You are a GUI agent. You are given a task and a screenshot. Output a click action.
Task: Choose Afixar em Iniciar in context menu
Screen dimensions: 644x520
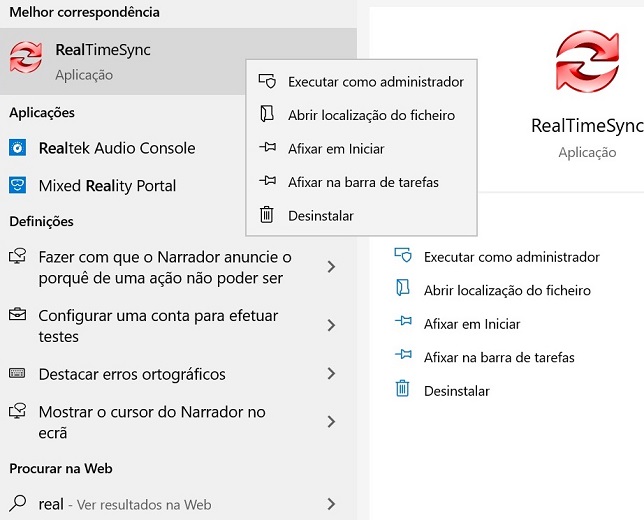pos(361,149)
